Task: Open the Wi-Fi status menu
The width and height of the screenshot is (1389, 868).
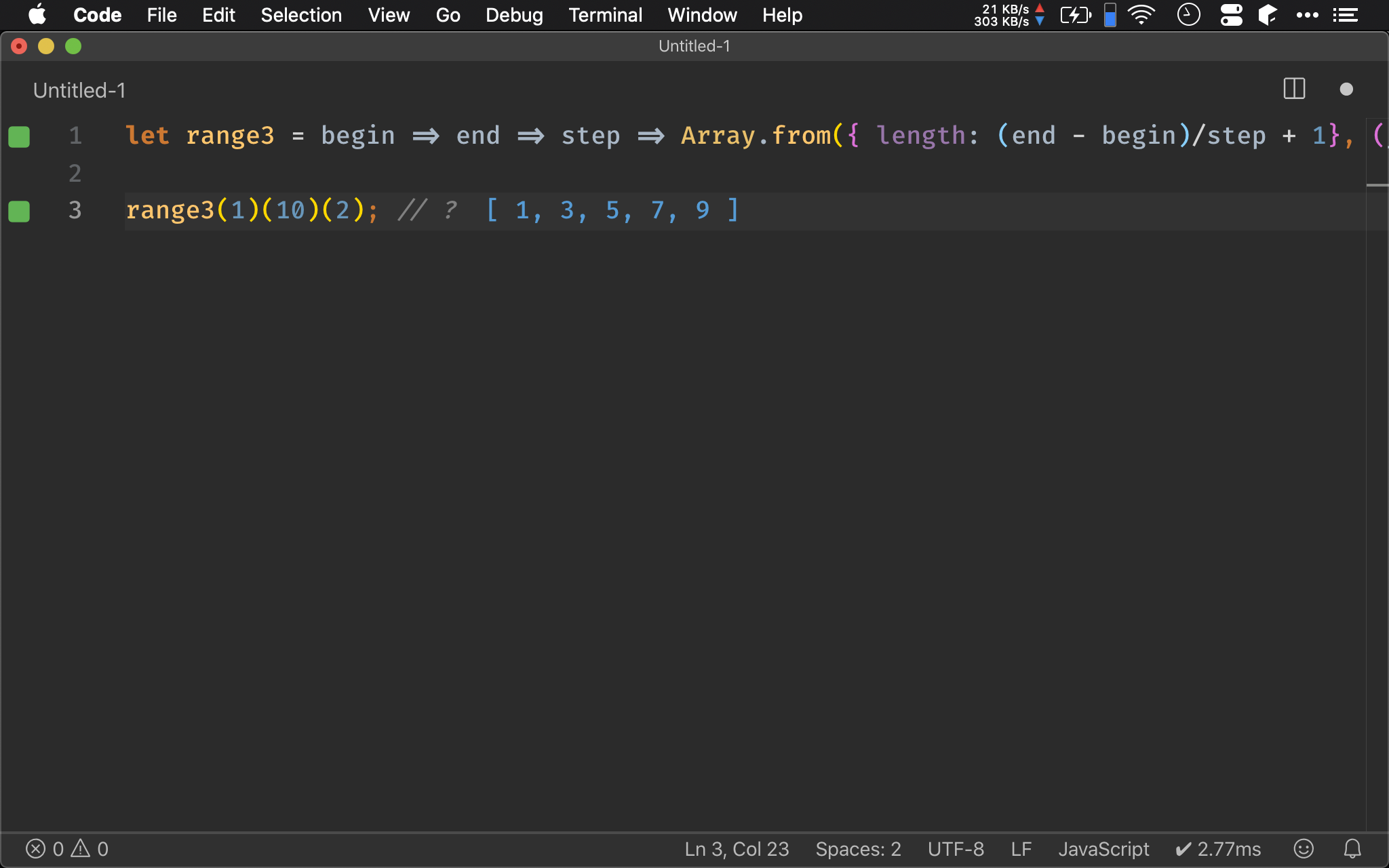Action: click(x=1141, y=15)
